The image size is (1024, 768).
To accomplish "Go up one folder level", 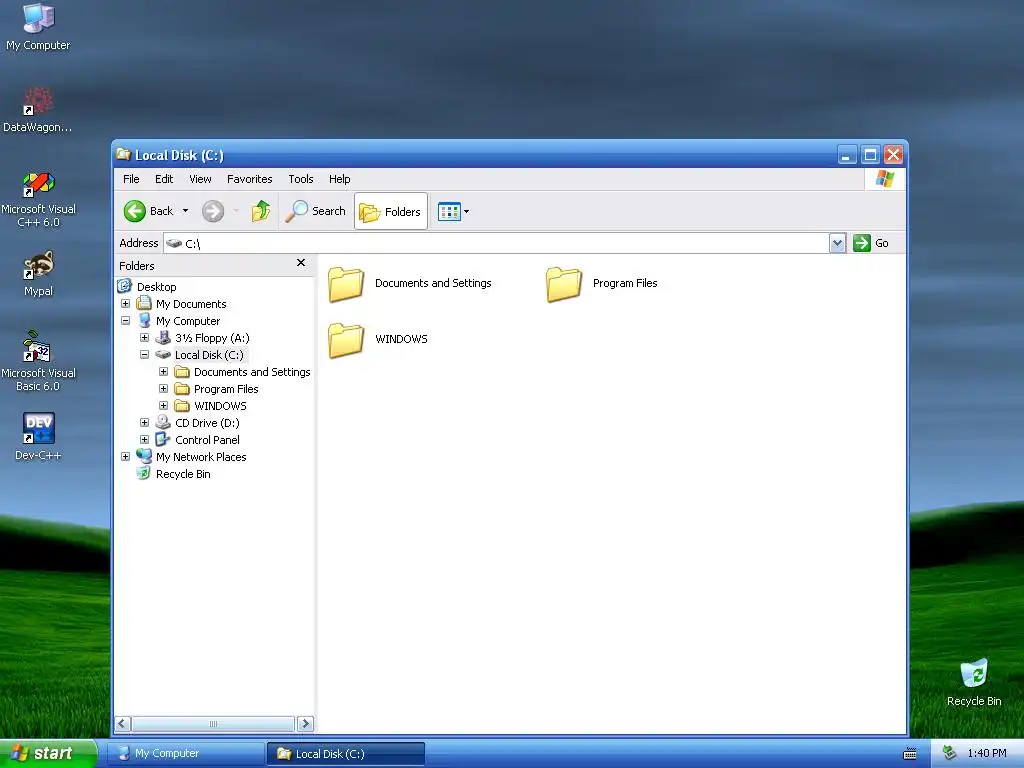I will (261, 211).
